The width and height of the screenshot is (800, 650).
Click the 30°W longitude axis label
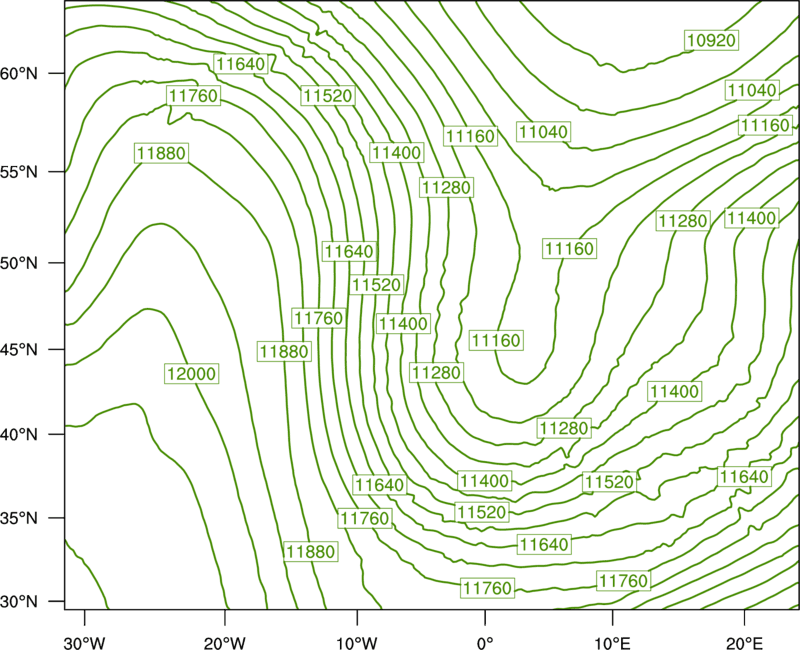coord(84,643)
